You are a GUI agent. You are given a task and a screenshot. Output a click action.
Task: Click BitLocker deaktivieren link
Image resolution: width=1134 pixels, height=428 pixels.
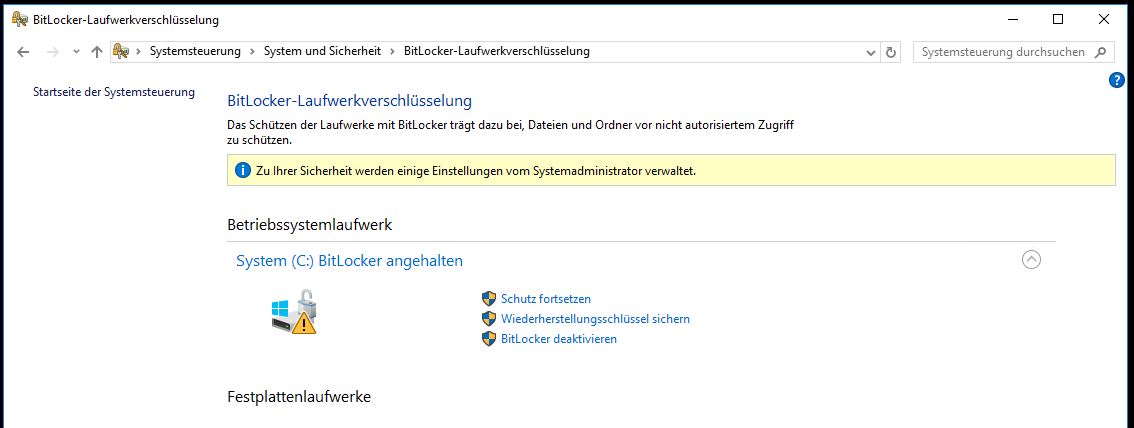559,339
